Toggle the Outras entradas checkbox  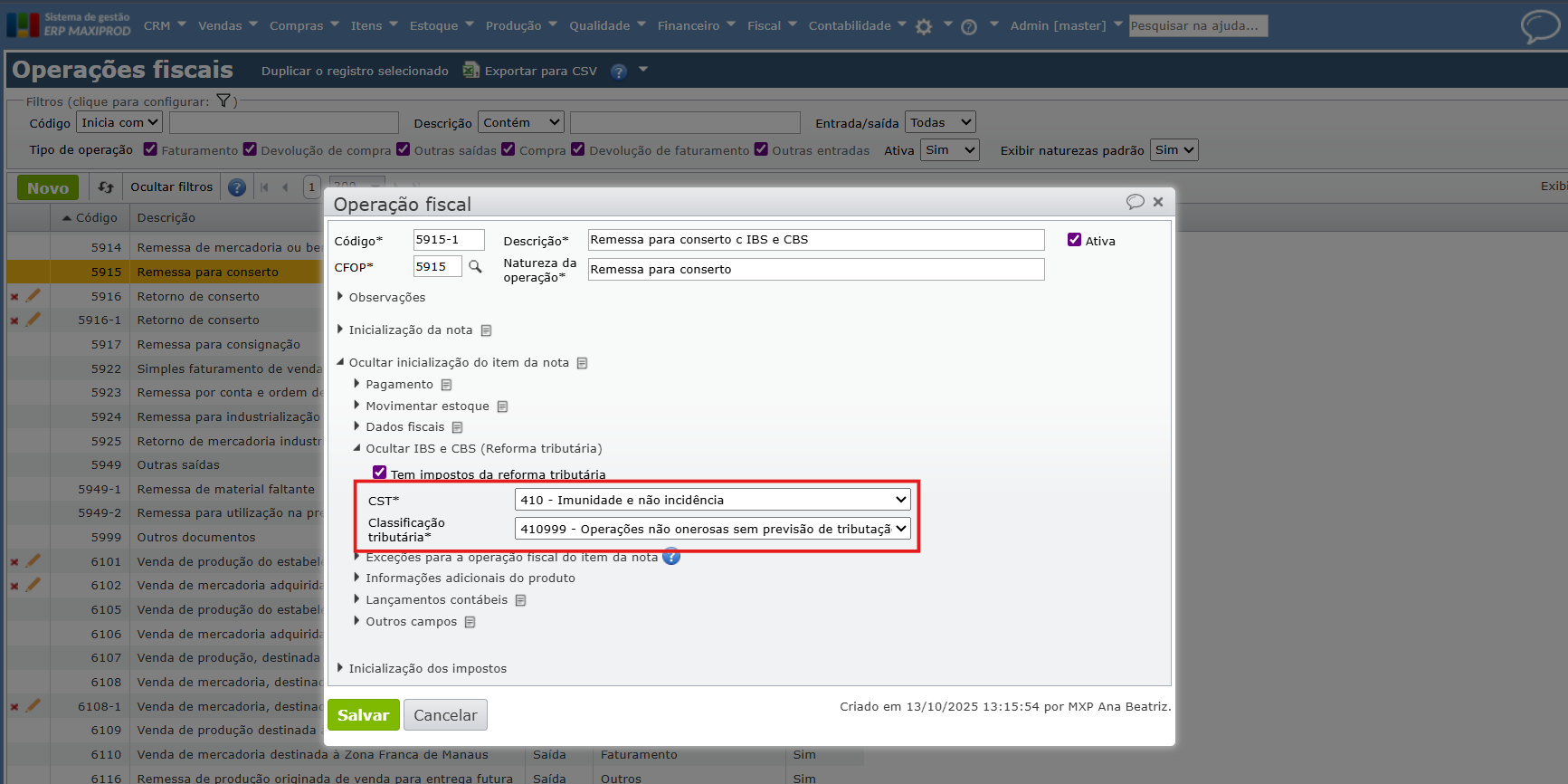tap(761, 149)
